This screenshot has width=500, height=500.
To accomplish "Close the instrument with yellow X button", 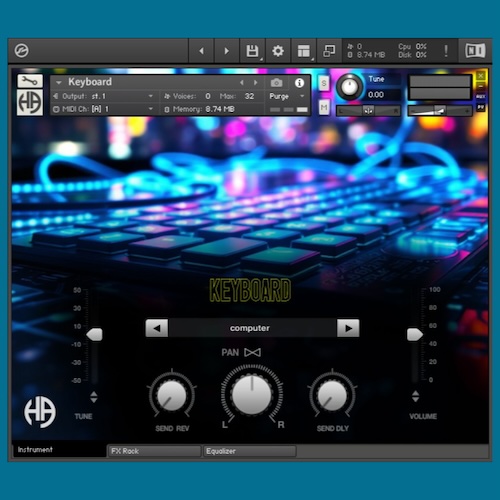I will point(481,76).
